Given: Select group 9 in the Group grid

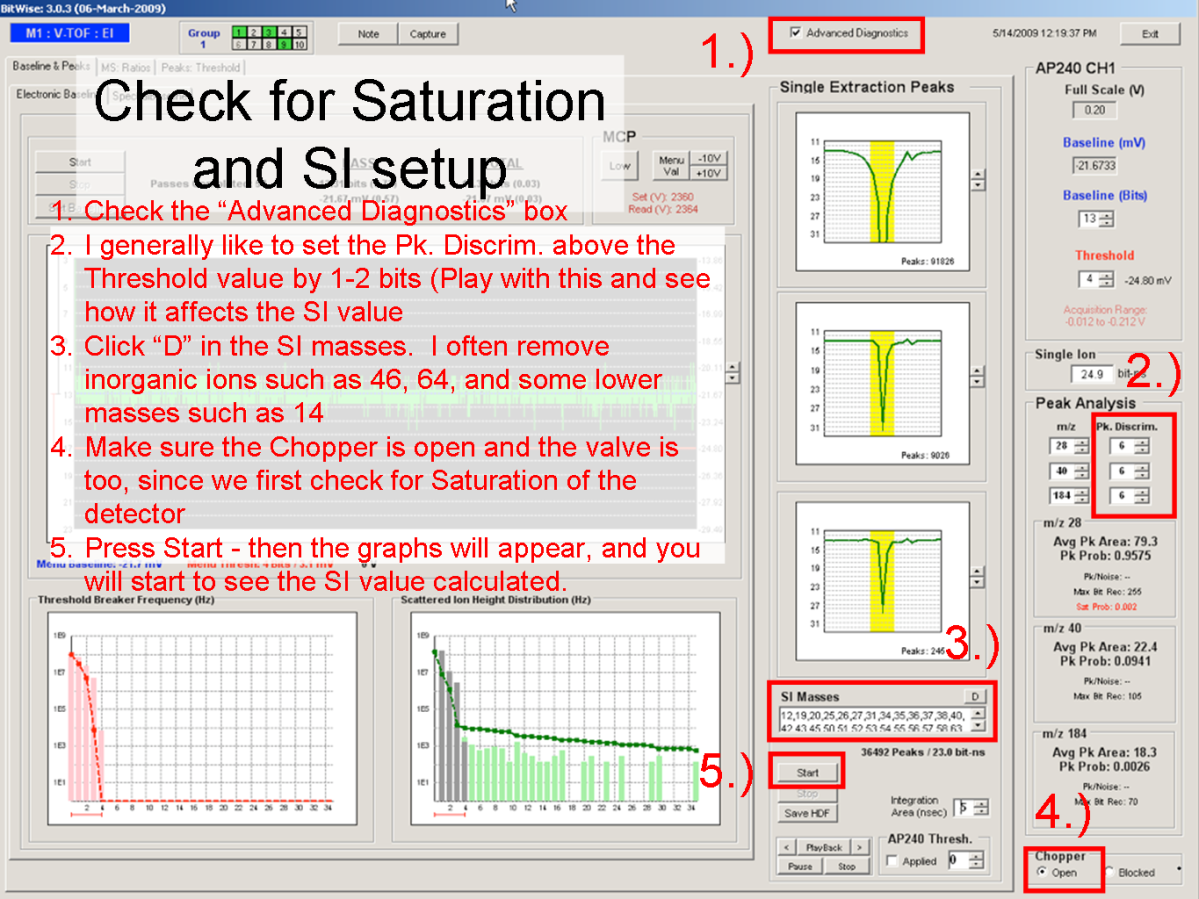Looking at the screenshot, I should coord(285,44).
